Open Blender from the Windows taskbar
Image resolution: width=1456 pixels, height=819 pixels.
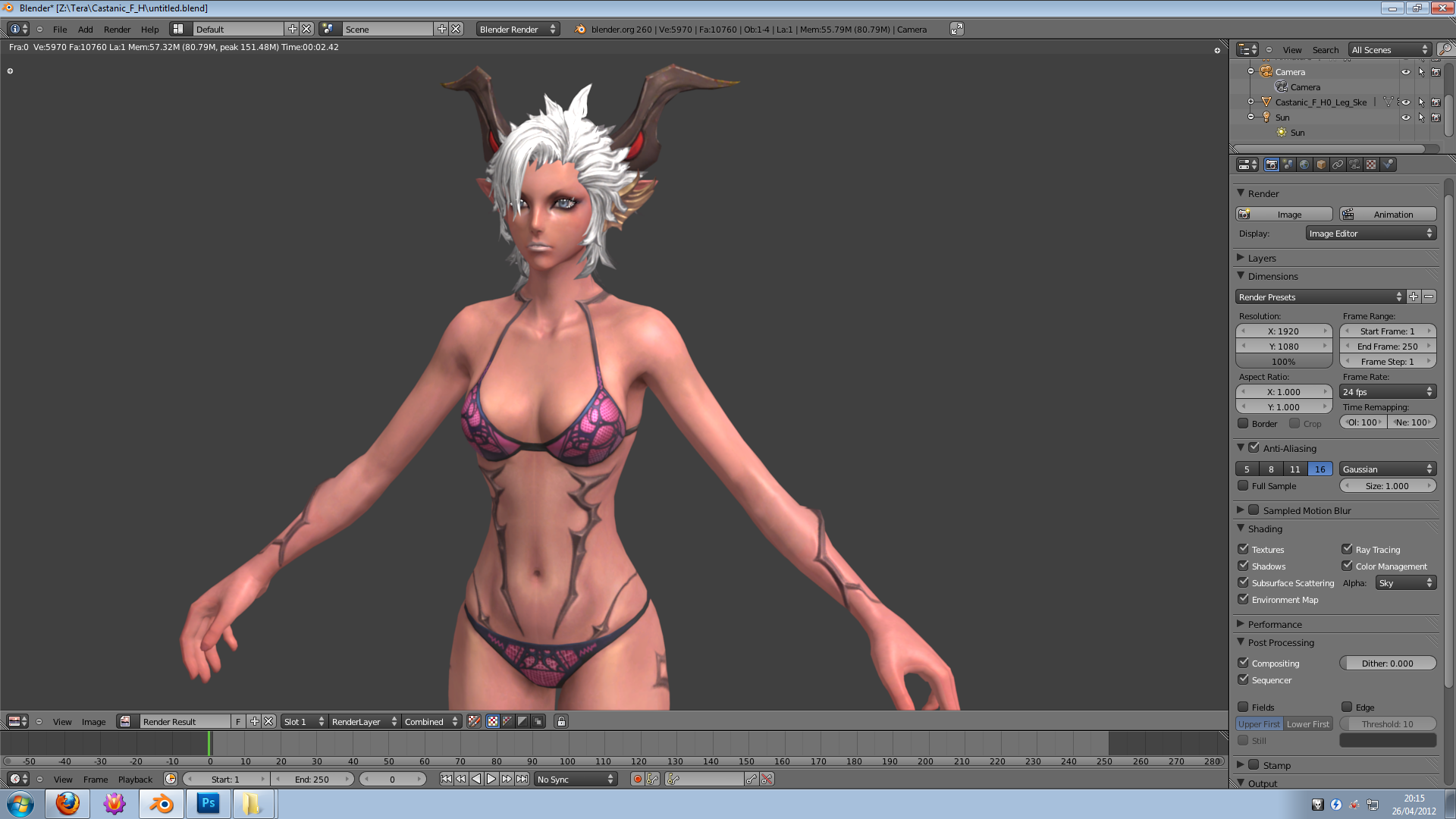click(161, 804)
